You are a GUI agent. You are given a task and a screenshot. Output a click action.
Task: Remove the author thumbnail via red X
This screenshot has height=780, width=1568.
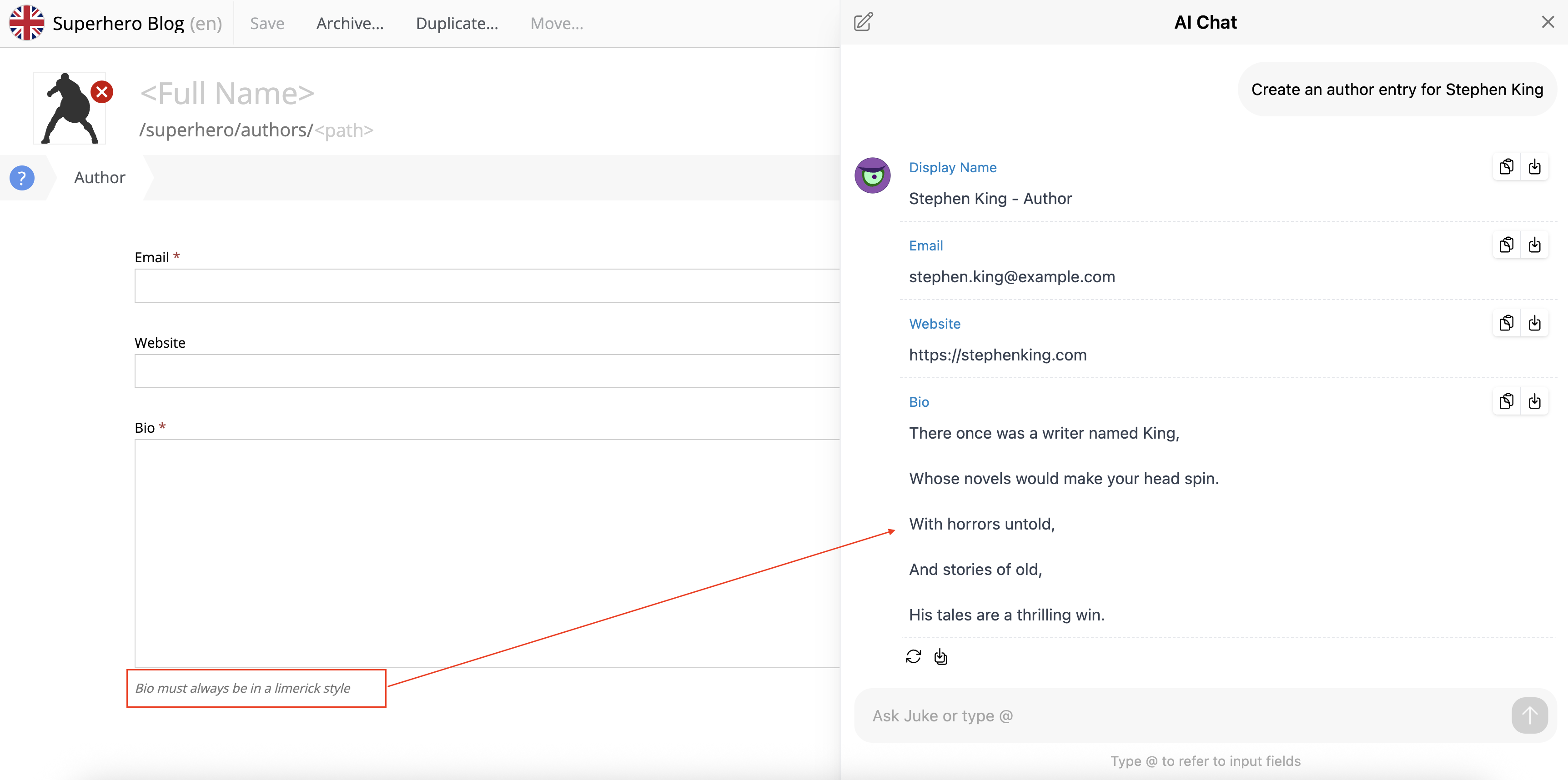[x=102, y=92]
